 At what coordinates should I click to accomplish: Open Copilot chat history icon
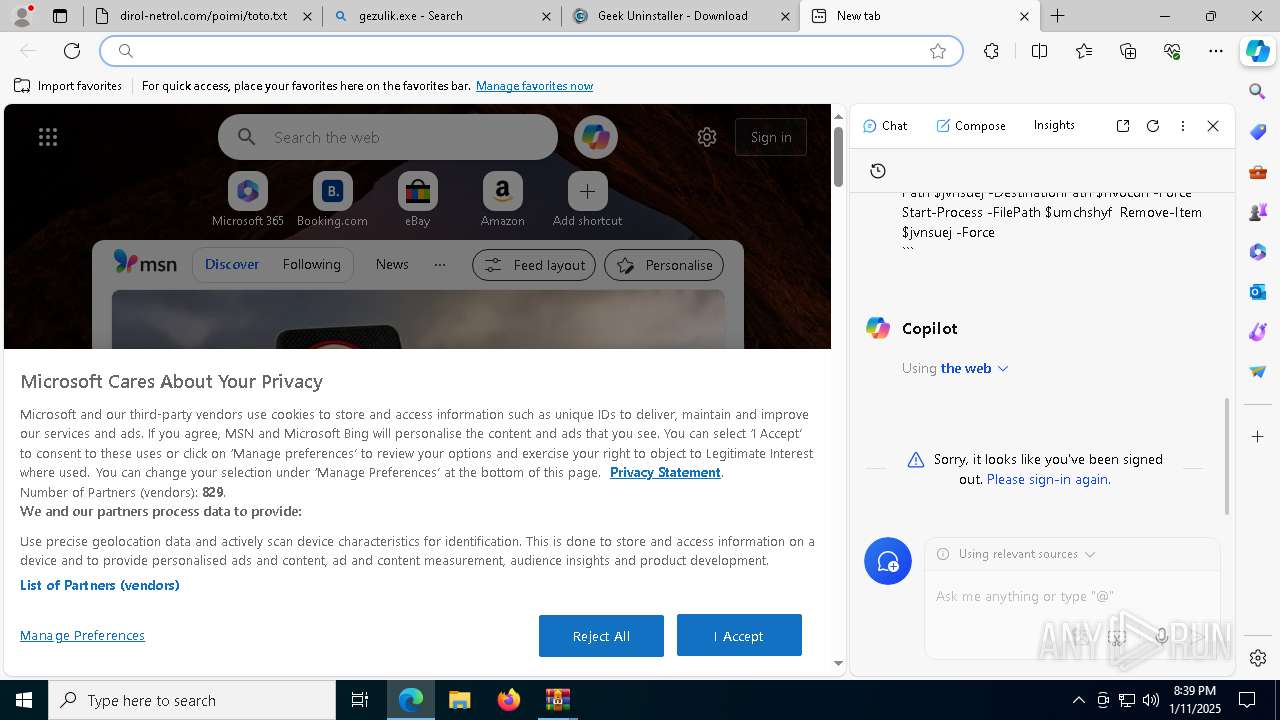(878, 171)
